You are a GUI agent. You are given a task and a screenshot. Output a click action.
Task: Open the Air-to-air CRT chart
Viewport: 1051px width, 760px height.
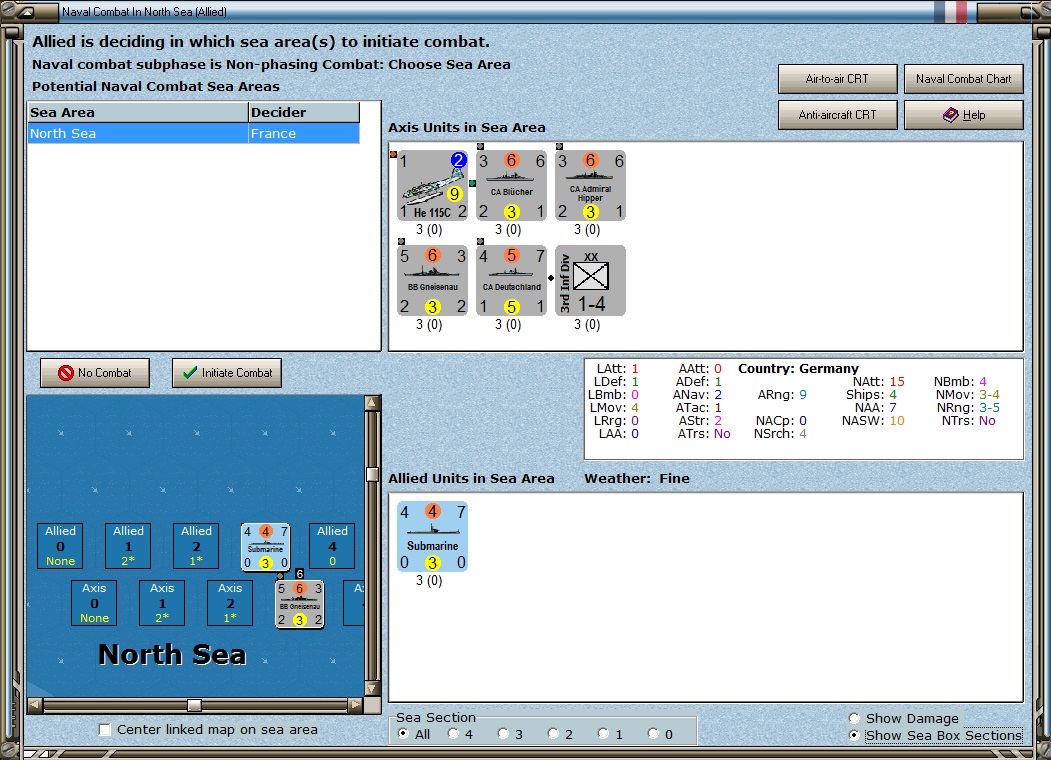click(x=837, y=78)
